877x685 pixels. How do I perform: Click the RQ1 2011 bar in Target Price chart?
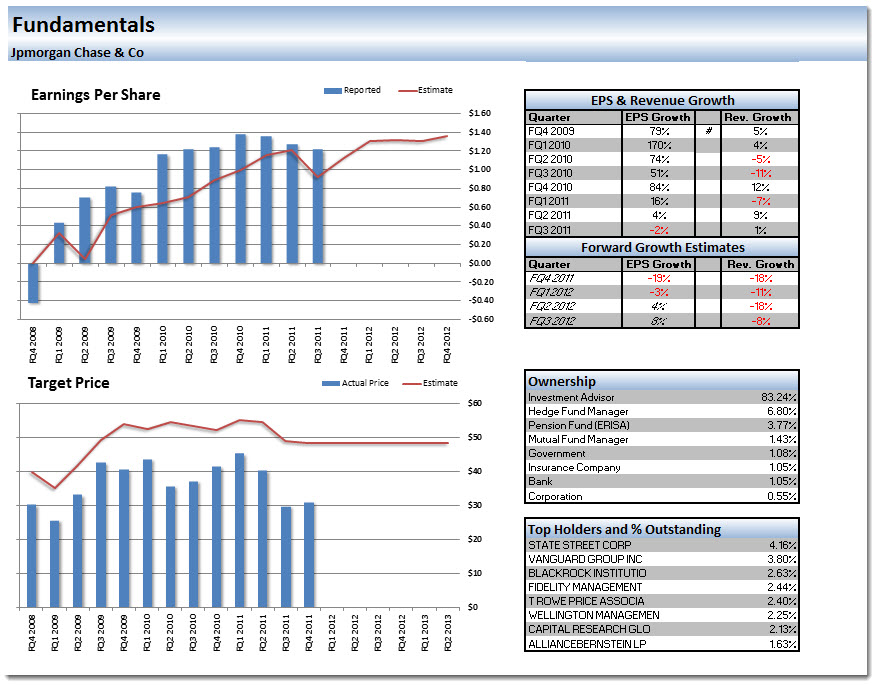tap(239, 531)
